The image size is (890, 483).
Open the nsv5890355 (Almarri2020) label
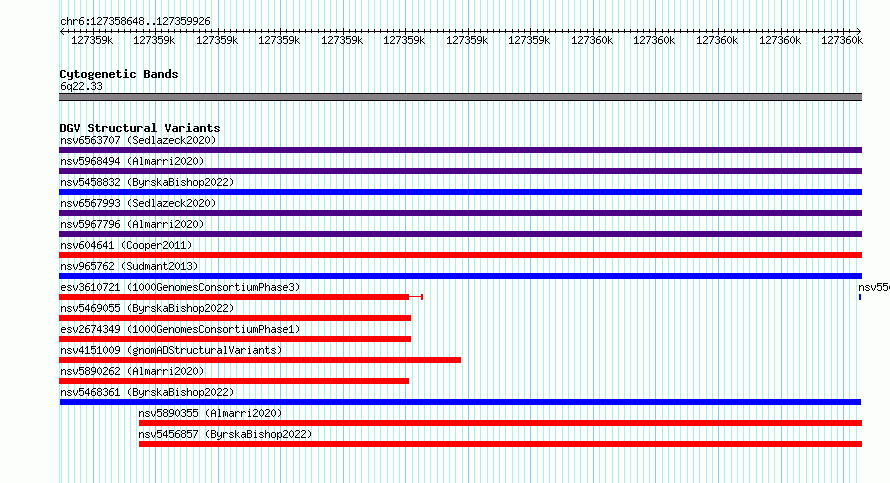click(210, 413)
